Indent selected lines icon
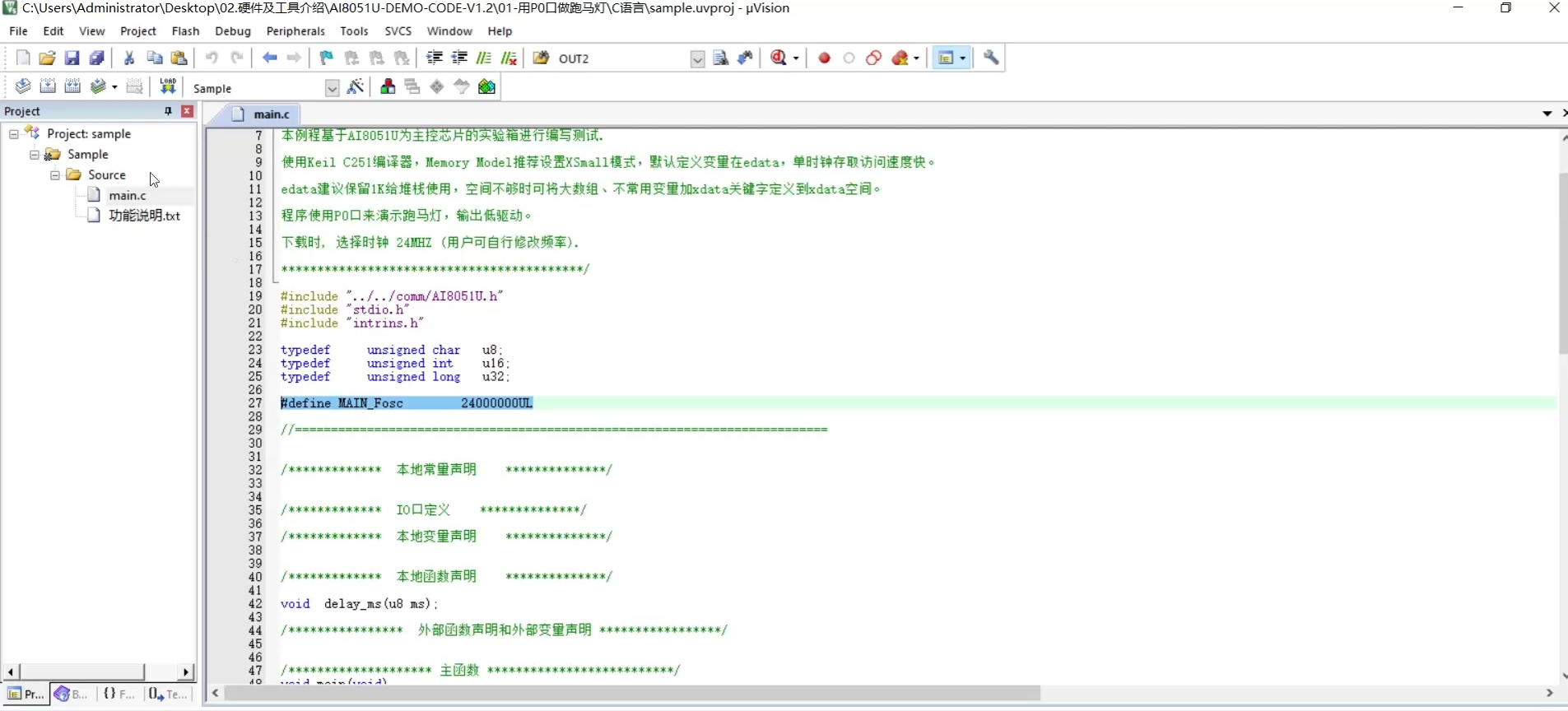The height and width of the screenshot is (711, 1568). (434, 58)
